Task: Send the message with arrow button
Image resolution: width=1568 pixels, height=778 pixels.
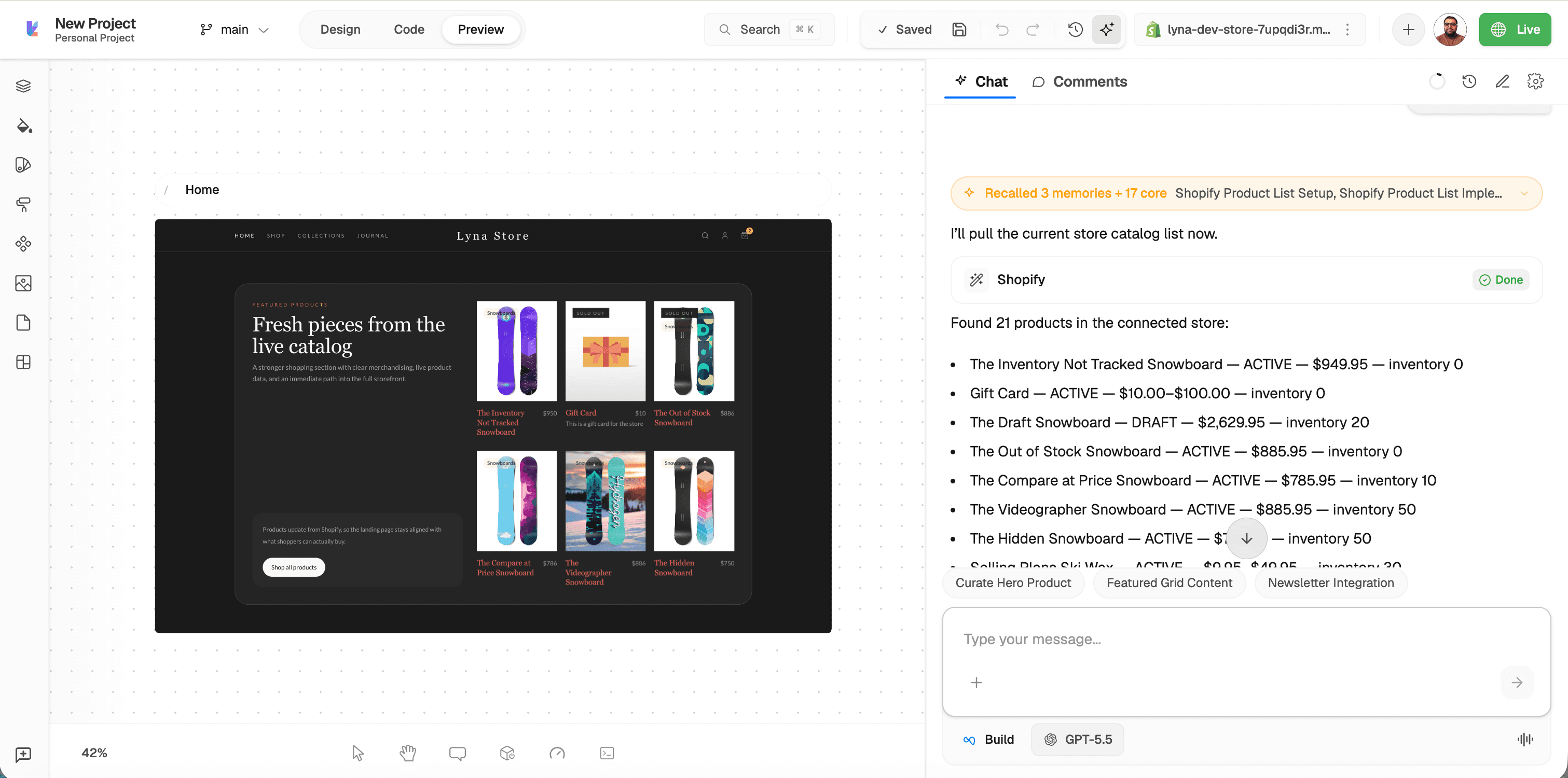Action: coord(1517,683)
